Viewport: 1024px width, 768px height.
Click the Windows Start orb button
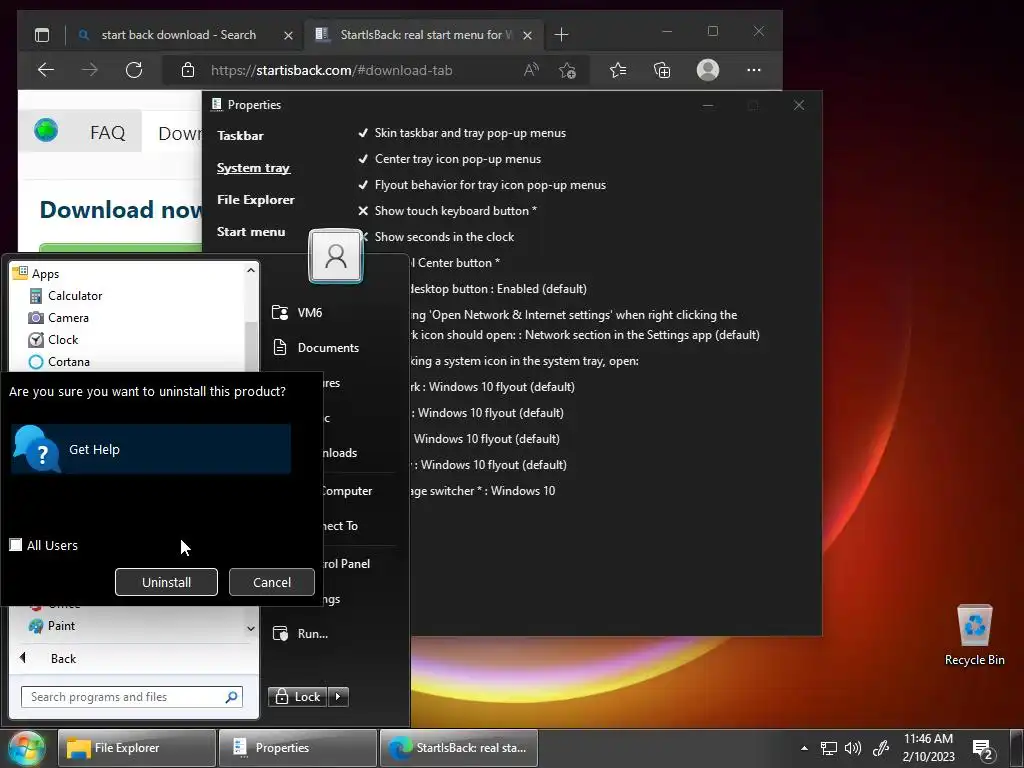[x=26, y=748]
